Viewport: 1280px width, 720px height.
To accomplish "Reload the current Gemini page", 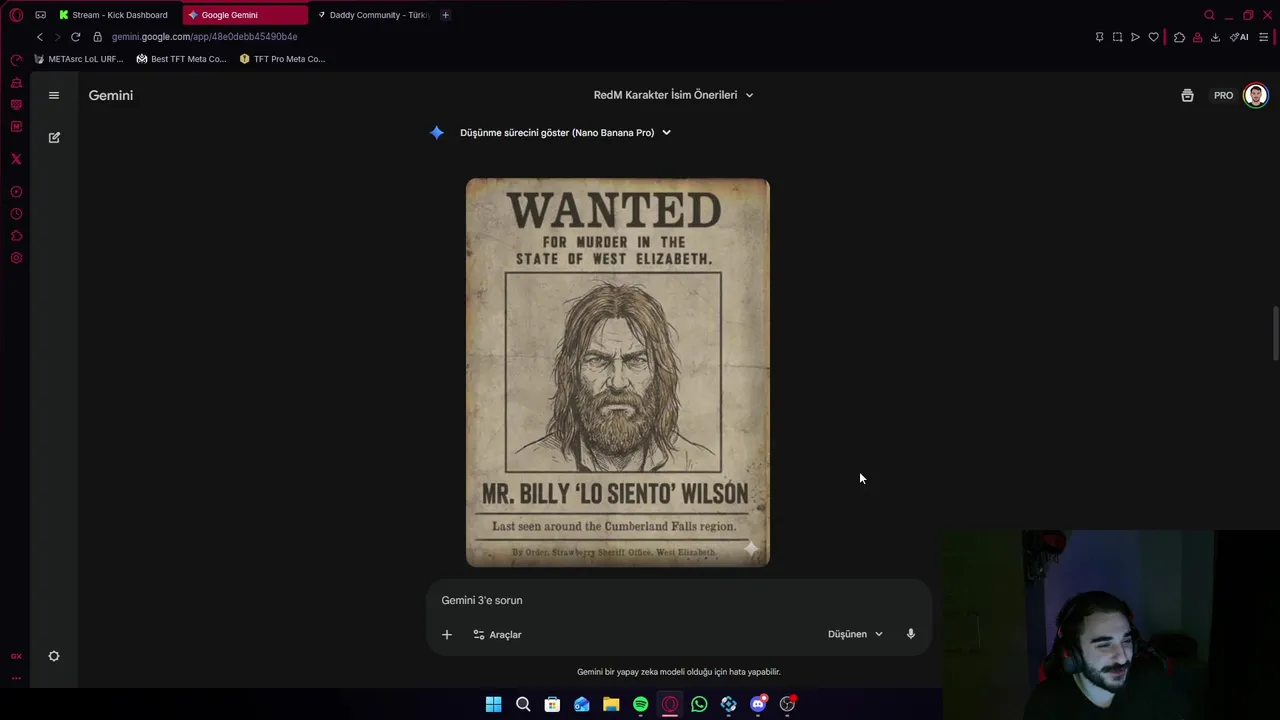I will (75, 37).
